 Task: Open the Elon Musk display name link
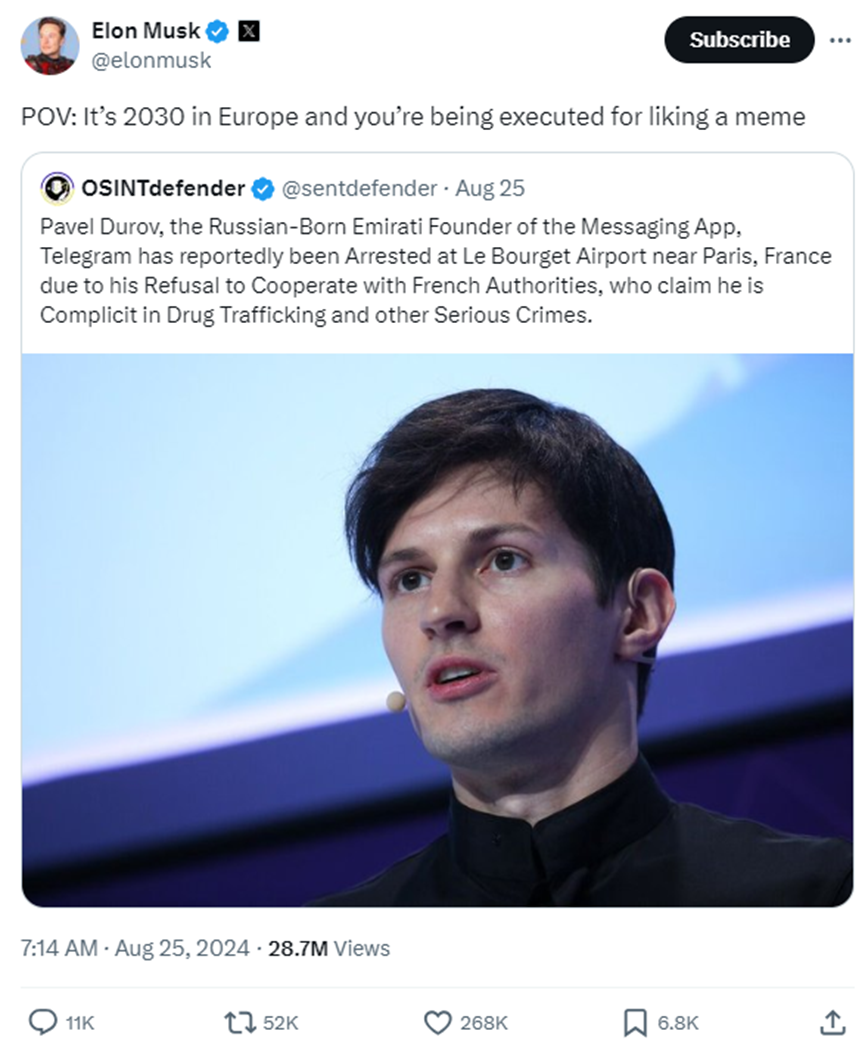[146, 32]
